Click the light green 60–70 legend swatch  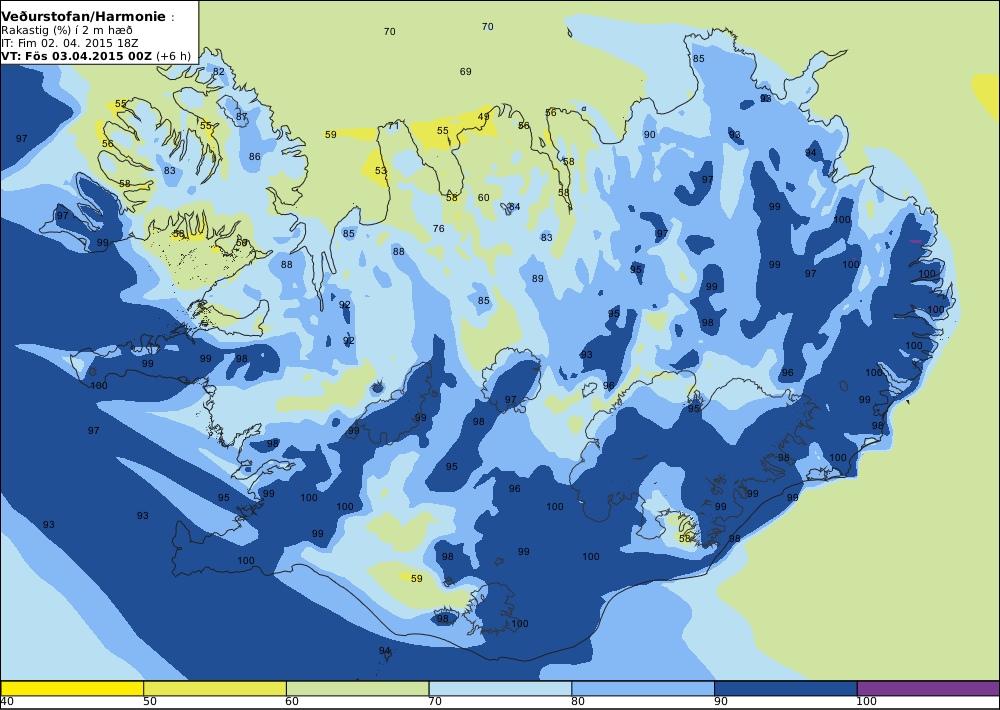tap(358, 688)
